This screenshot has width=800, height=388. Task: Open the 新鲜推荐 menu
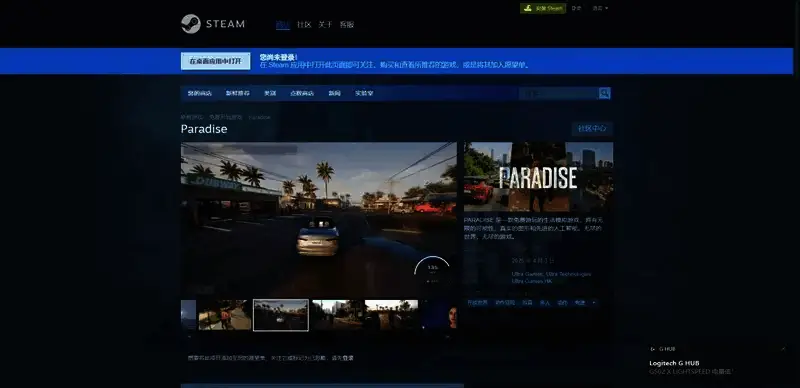pyautogui.click(x=238, y=93)
